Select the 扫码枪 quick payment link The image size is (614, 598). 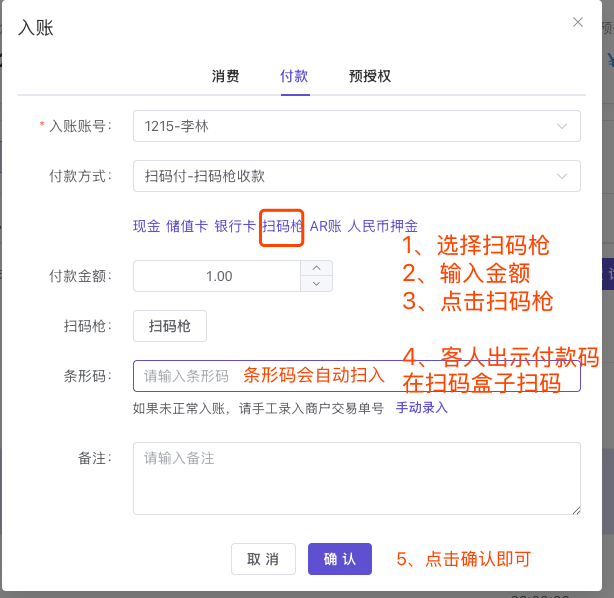tap(282, 226)
